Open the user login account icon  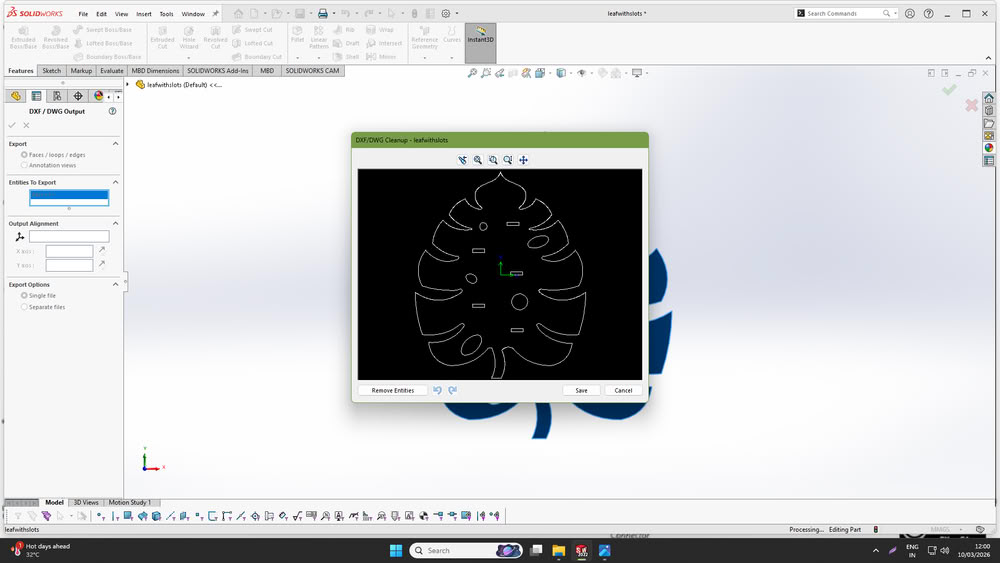pyautogui.click(x=910, y=13)
